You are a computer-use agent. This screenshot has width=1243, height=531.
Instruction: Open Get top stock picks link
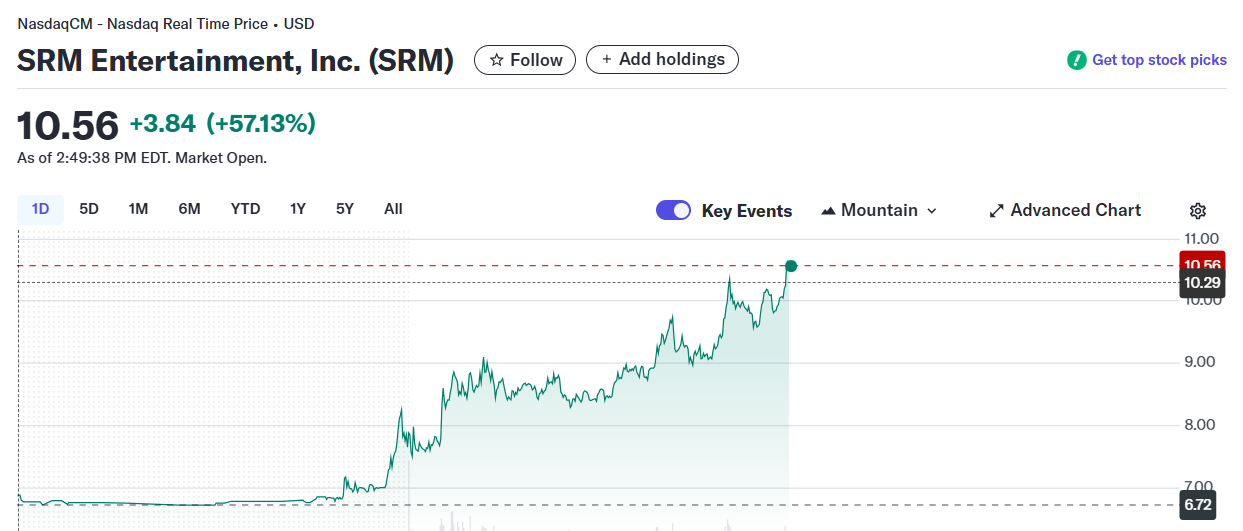point(1159,60)
